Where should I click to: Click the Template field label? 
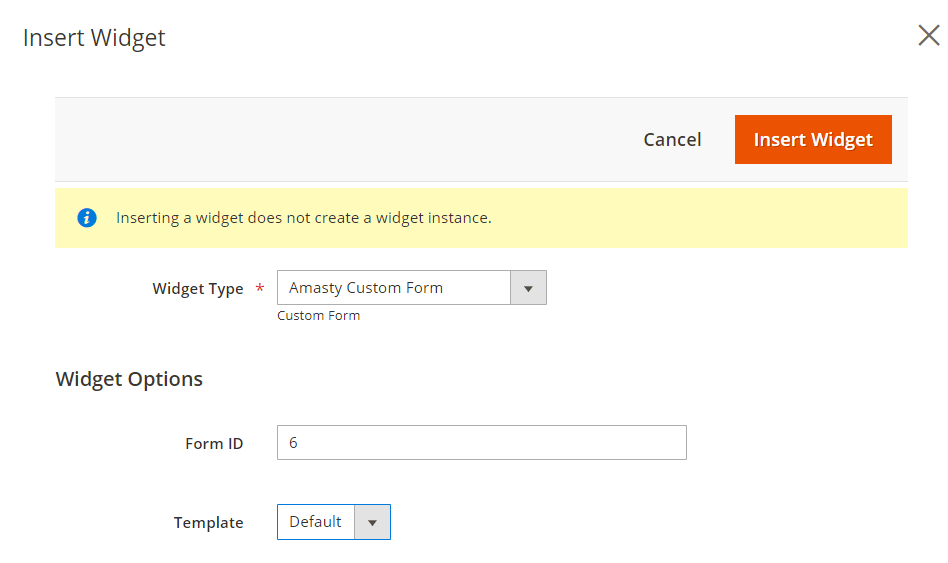pyautogui.click(x=208, y=523)
